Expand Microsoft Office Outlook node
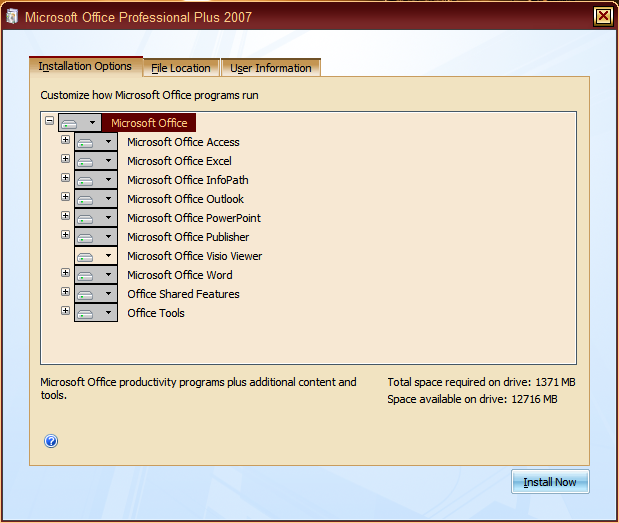Screen dimensions: 619x523 click(66, 196)
